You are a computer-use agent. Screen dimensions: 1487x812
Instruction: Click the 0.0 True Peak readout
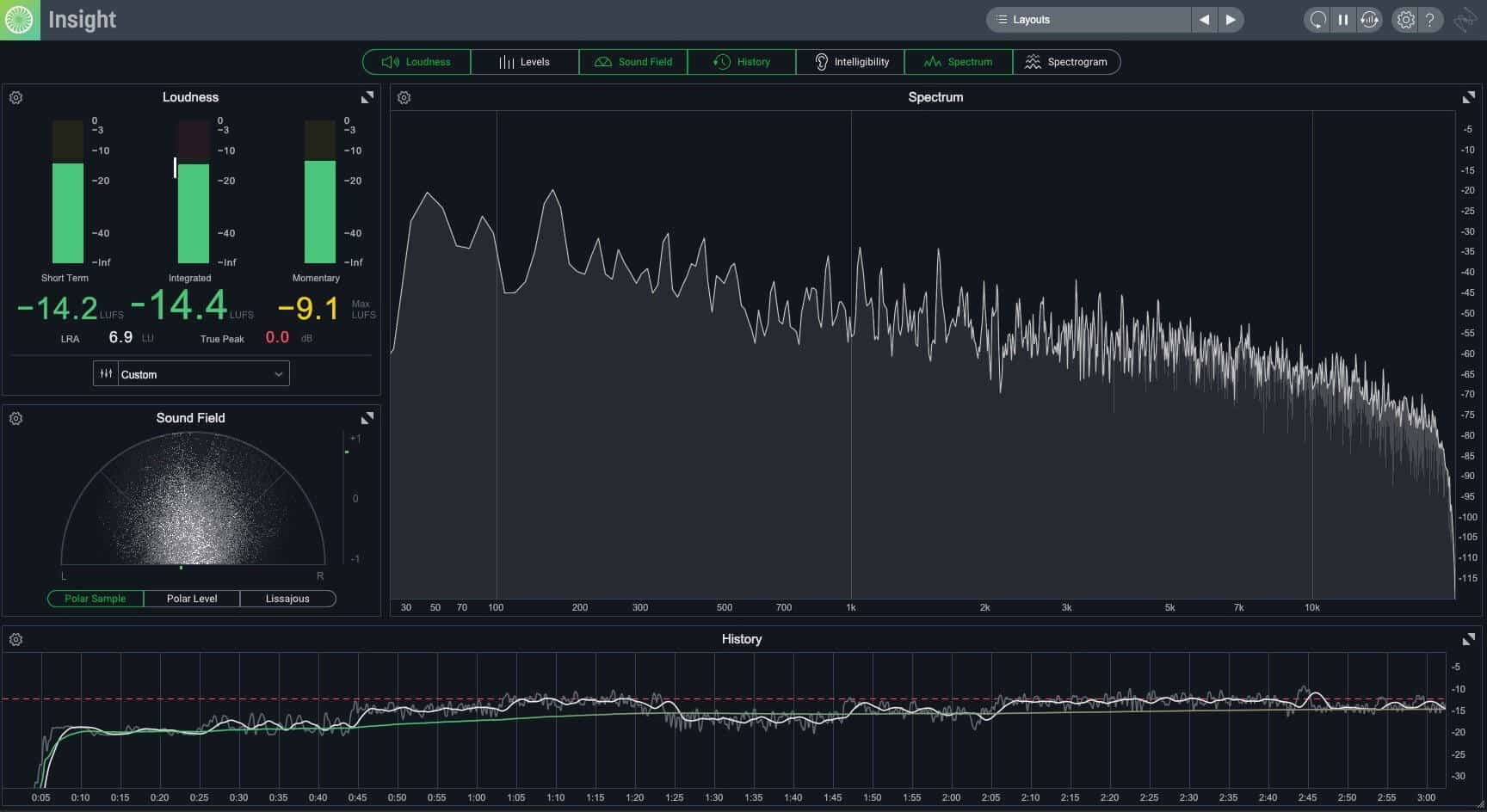pos(277,337)
